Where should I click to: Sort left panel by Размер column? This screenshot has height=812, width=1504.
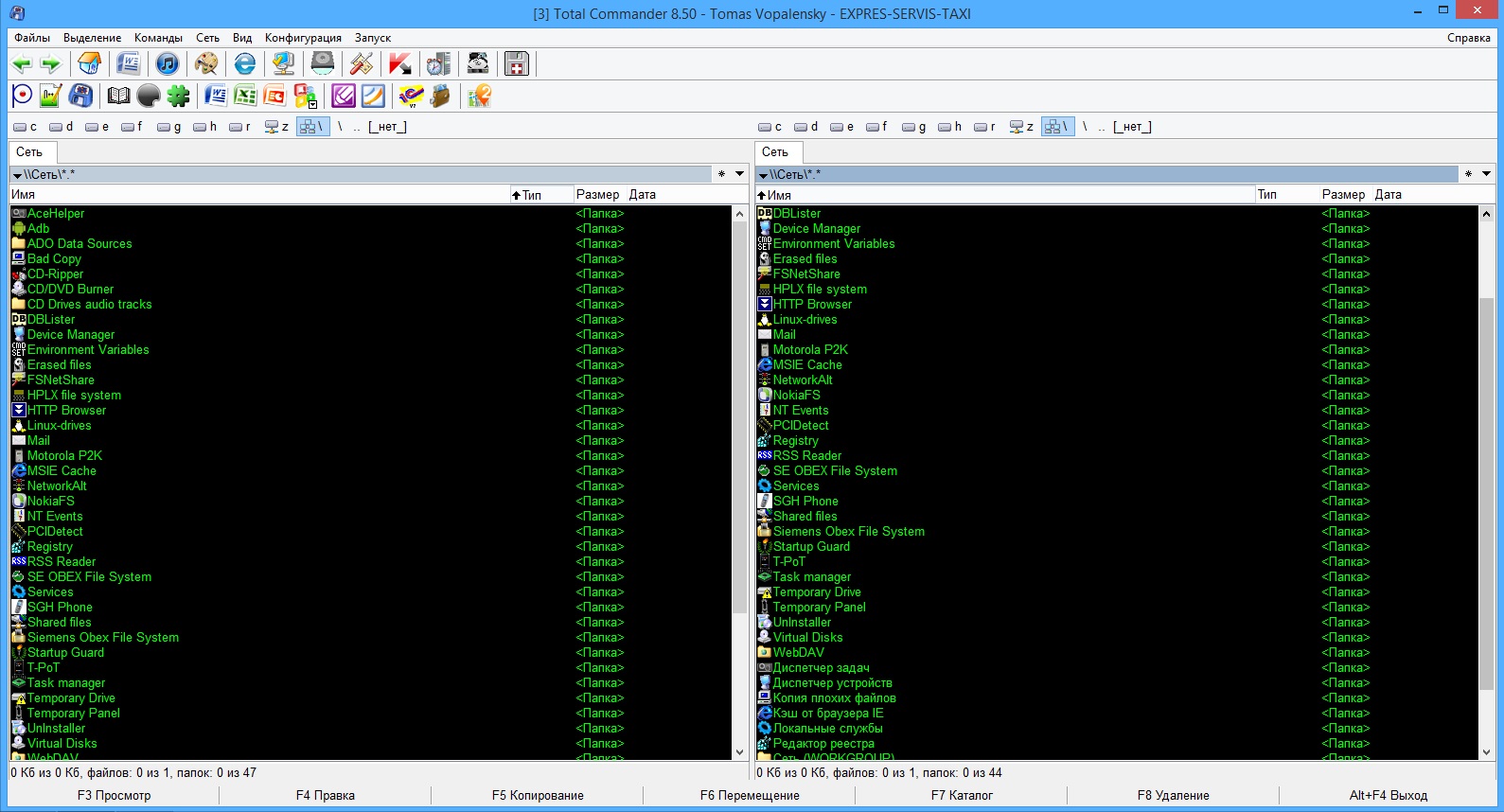(x=598, y=195)
